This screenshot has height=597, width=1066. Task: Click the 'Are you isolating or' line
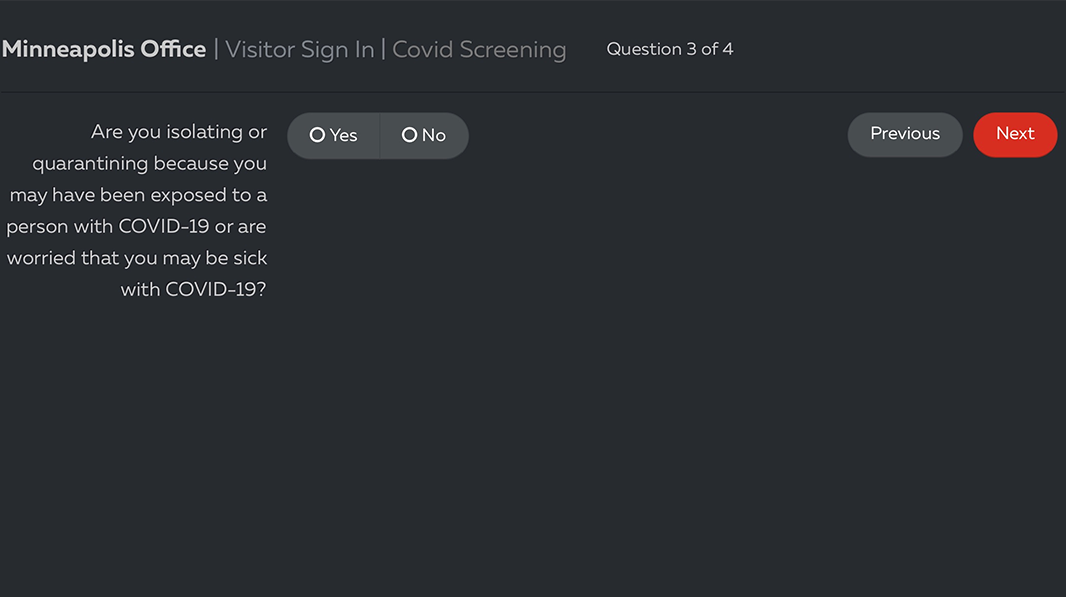[179, 132]
